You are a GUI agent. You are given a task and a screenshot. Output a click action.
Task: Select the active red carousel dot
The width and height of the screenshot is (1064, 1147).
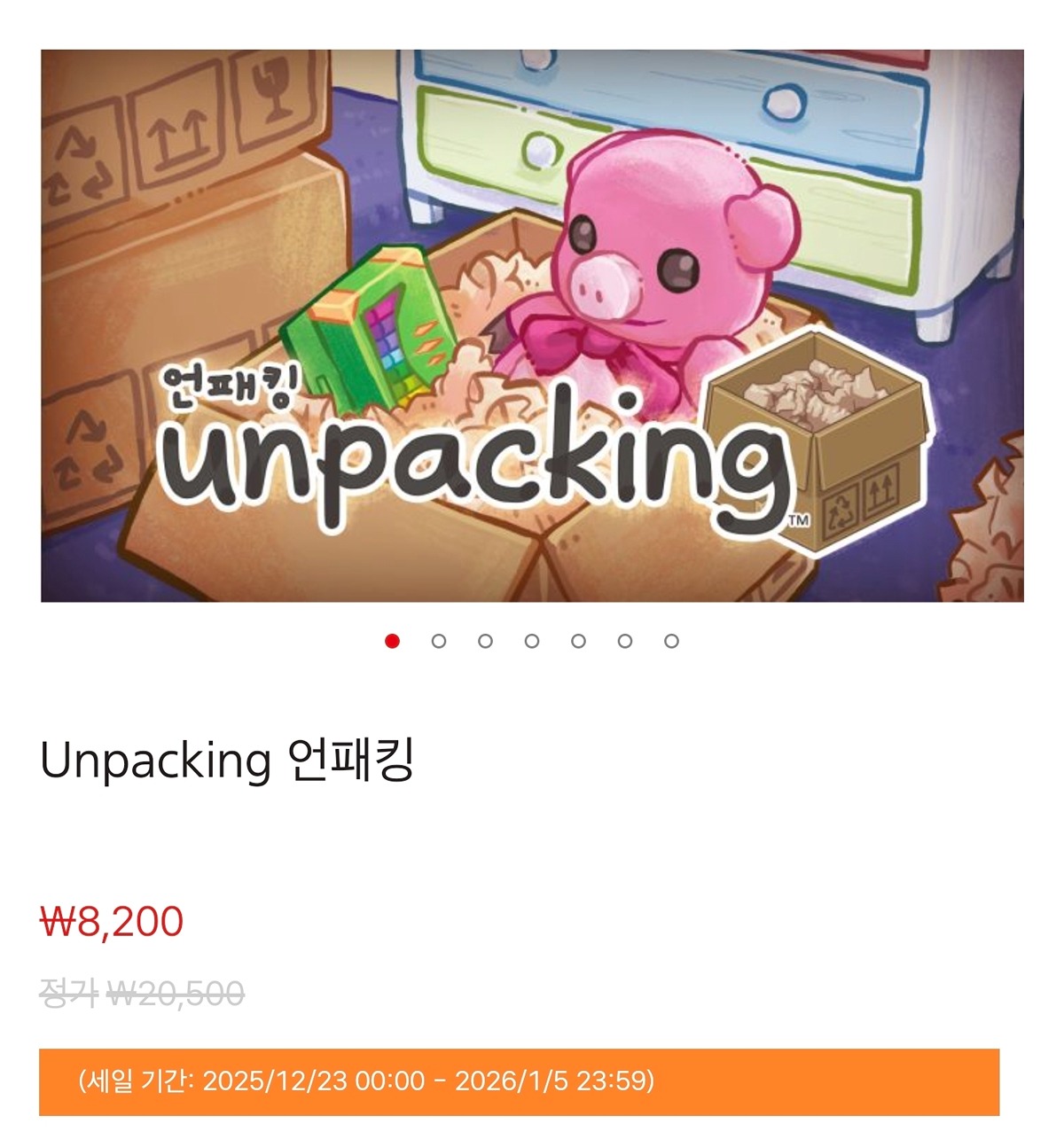pos(392,641)
